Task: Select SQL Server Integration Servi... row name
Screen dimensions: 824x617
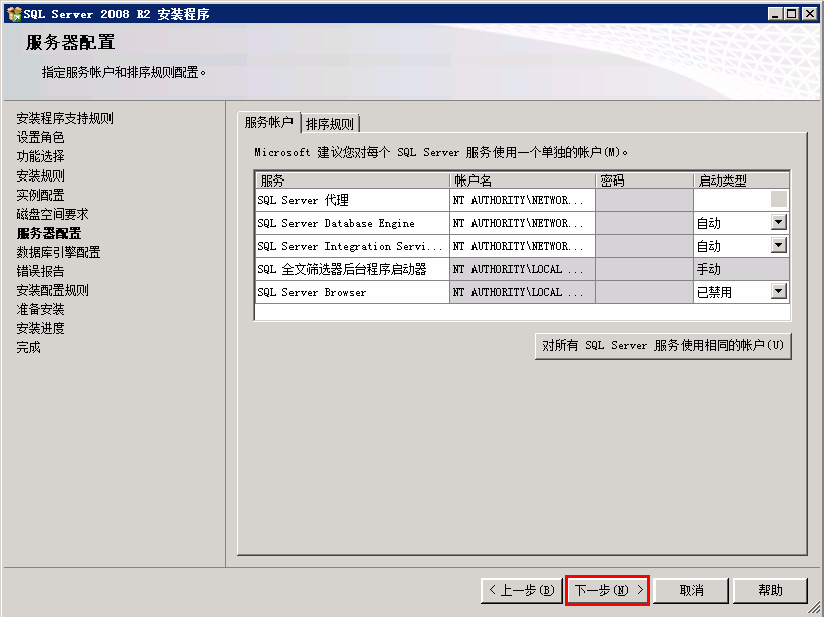Action: (x=352, y=246)
